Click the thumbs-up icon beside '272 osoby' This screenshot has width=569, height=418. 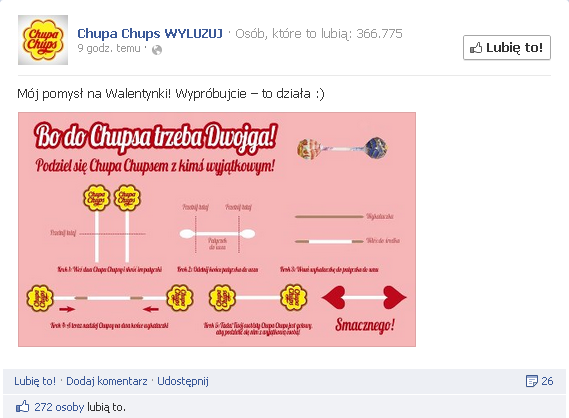[22, 407]
